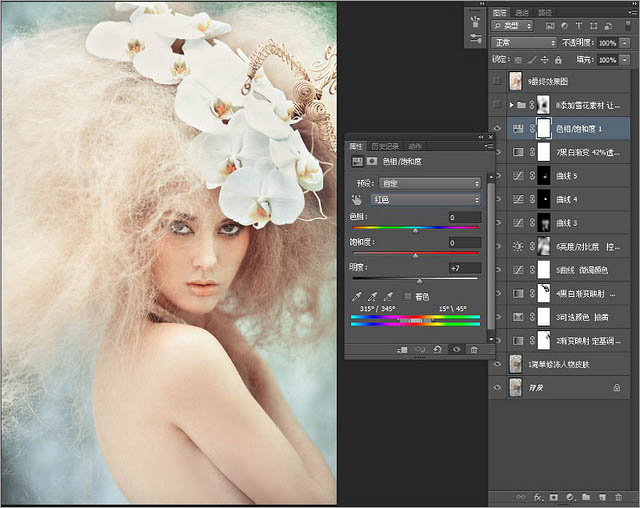The width and height of the screenshot is (640, 508).
Task: Open the 红色 color channel dropdown
Action: coord(425,200)
